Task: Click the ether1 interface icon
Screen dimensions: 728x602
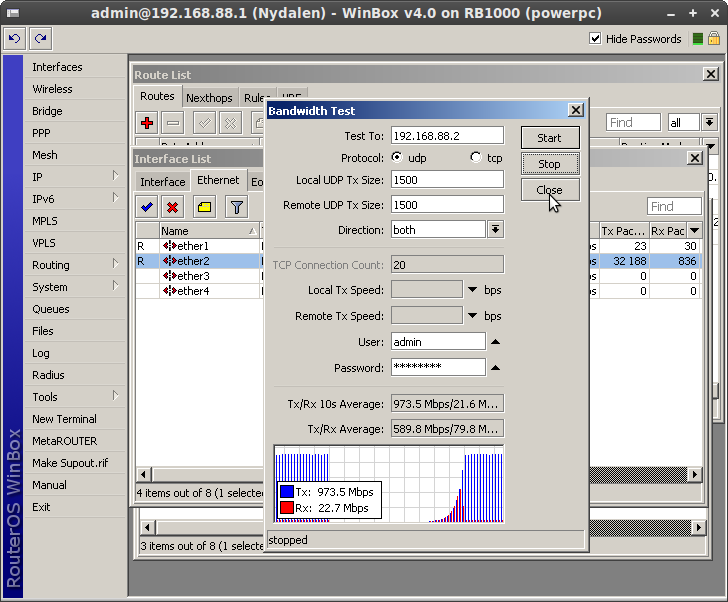Action: tap(169, 246)
